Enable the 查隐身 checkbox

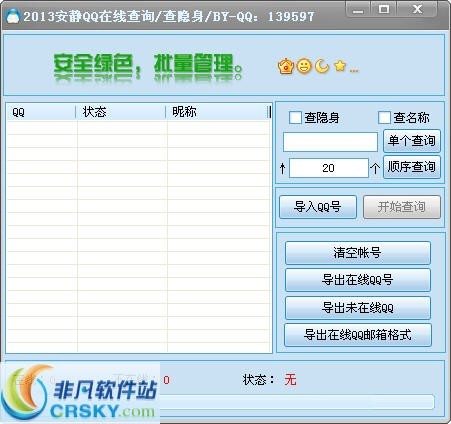(x=295, y=118)
